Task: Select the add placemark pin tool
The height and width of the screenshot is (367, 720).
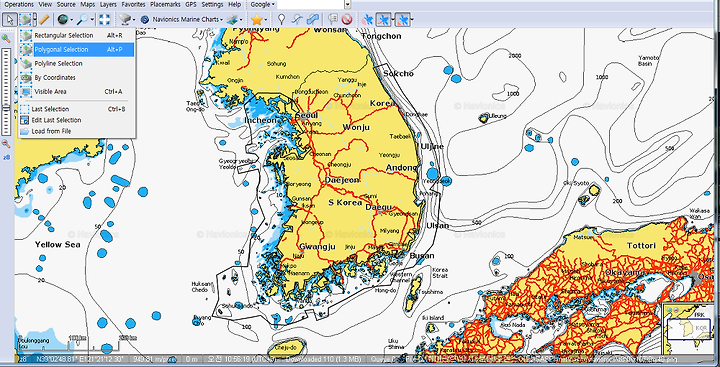Action: pos(281,19)
